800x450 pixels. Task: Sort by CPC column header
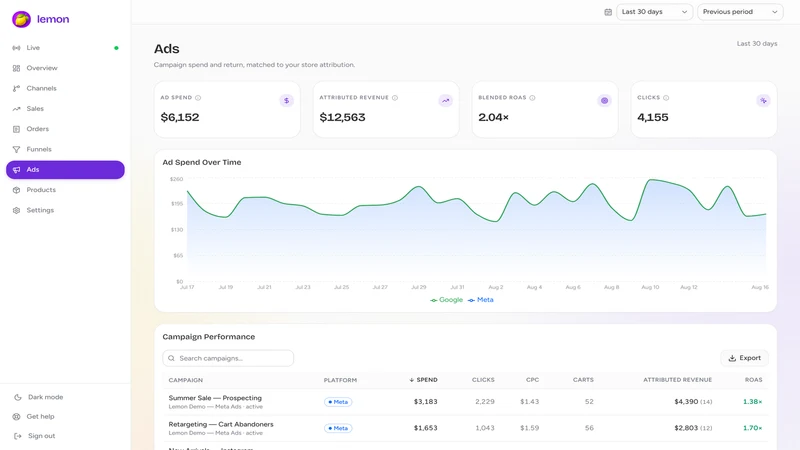click(x=533, y=380)
